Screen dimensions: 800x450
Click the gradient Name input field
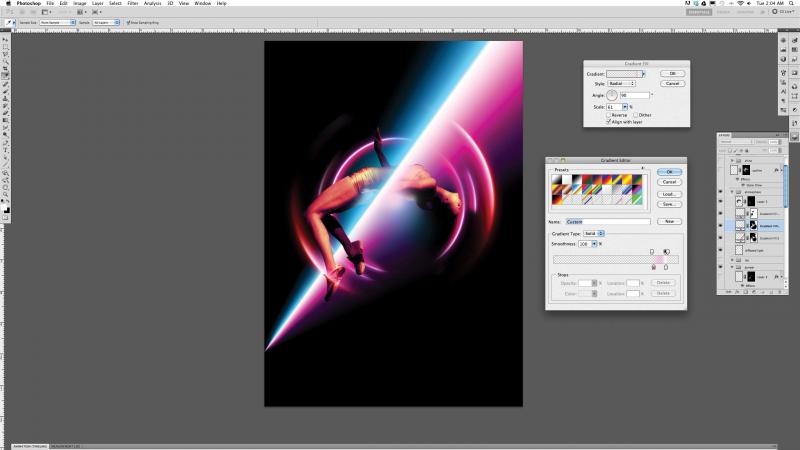(x=608, y=221)
